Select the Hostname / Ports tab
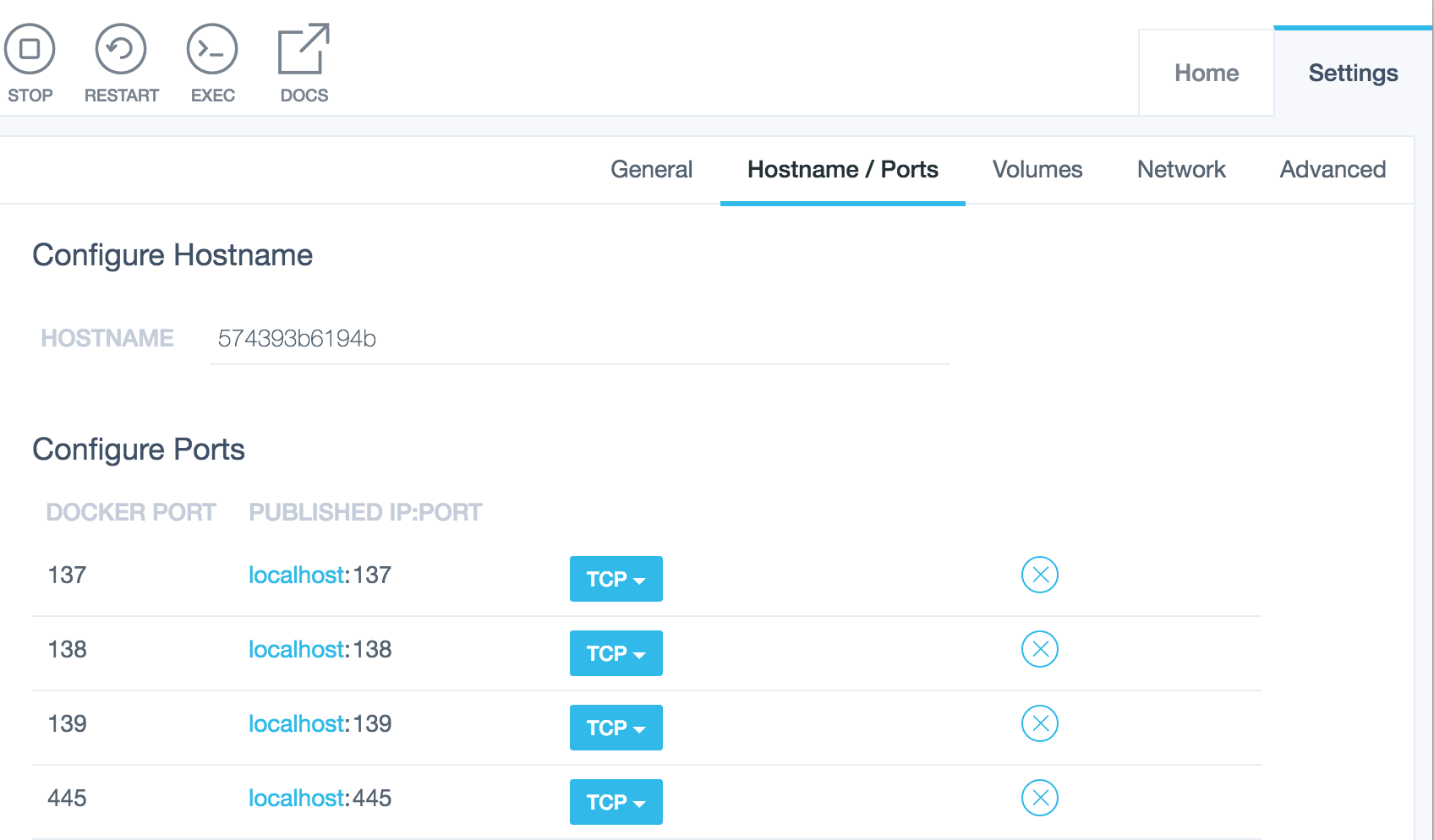Image resolution: width=1434 pixels, height=840 pixels. tap(843, 170)
